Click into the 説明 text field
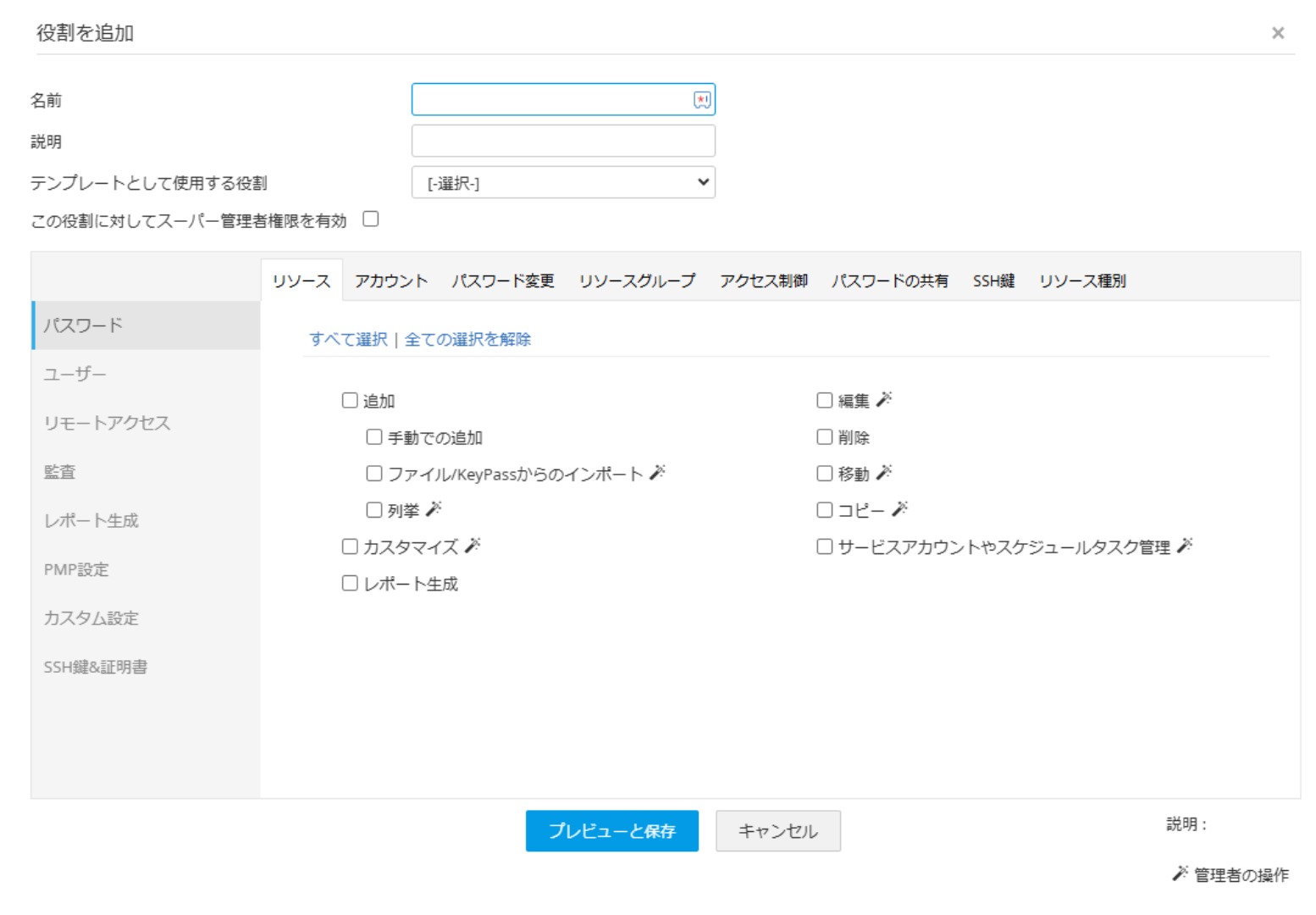Screen dimensions: 1316x915 563,141
